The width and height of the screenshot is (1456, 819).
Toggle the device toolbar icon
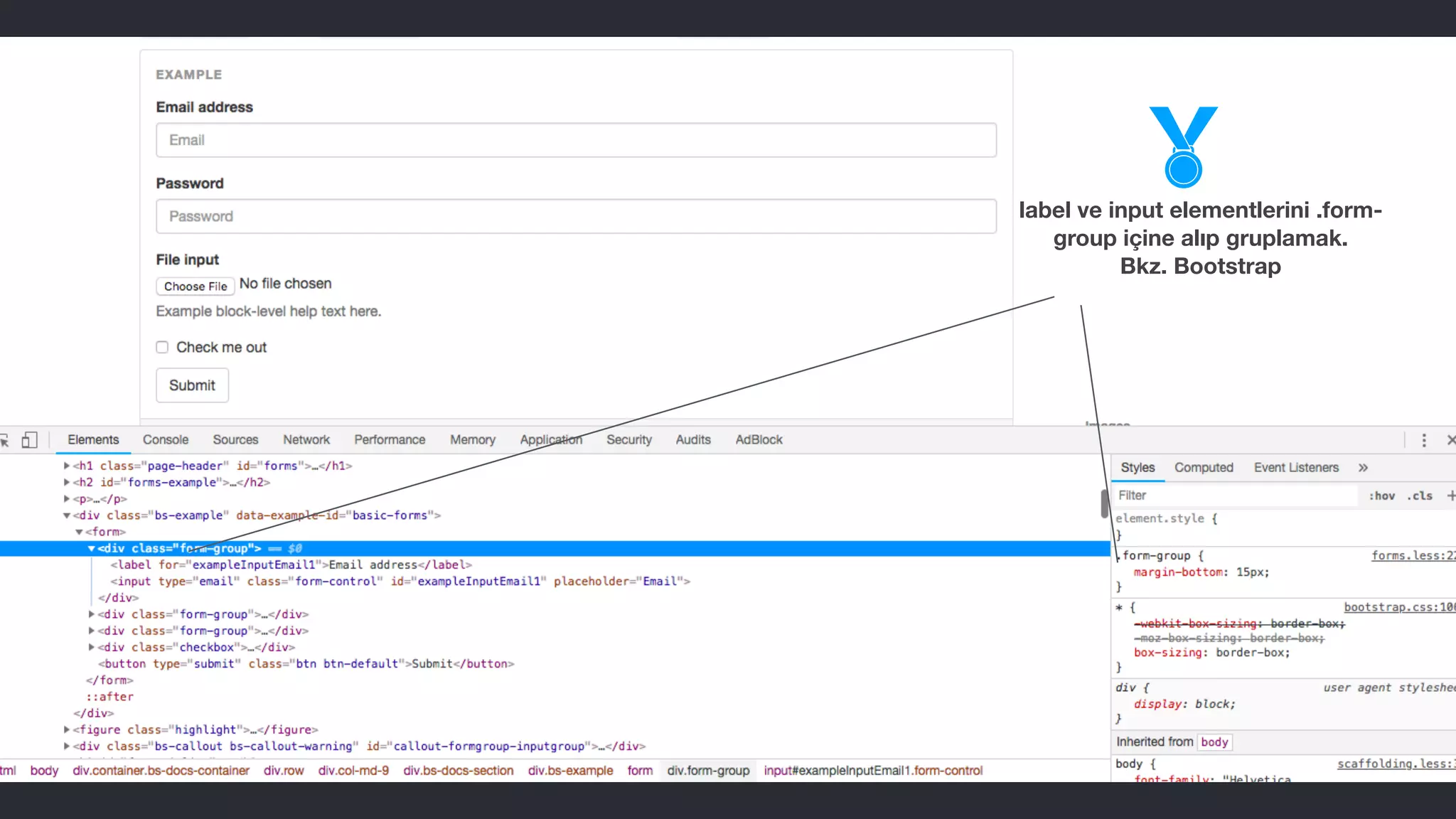[29, 440]
